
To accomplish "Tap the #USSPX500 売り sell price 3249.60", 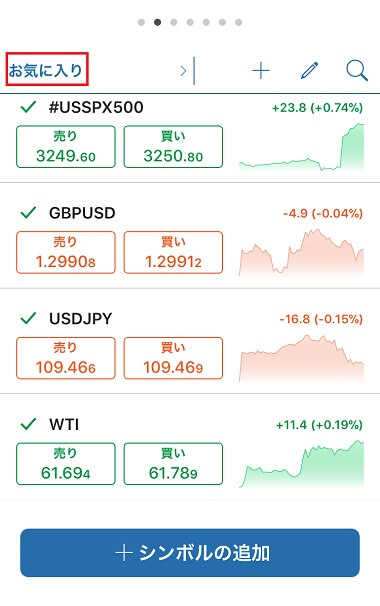I will pyautogui.click(x=66, y=147).
